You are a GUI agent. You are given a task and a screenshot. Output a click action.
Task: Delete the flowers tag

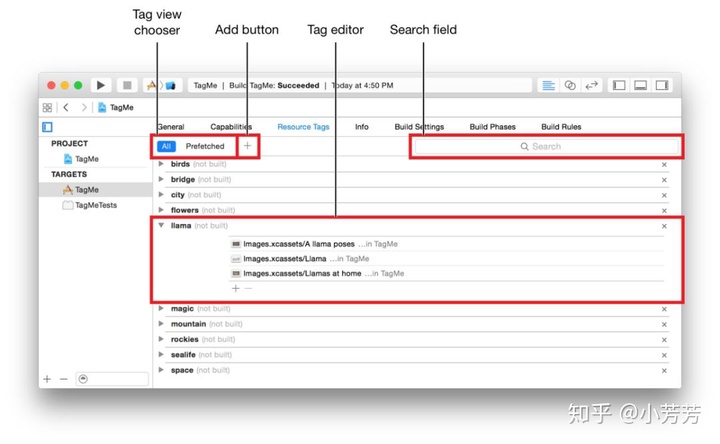[664, 211]
